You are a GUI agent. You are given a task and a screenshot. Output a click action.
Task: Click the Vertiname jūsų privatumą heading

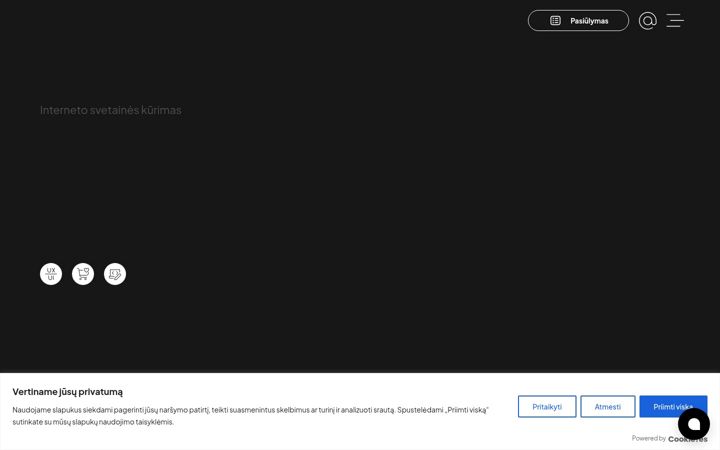[68, 392]
